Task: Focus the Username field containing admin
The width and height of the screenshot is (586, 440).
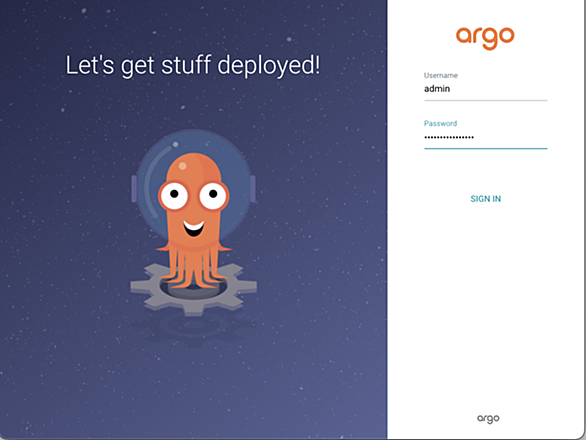Action: tap(485, 89)
